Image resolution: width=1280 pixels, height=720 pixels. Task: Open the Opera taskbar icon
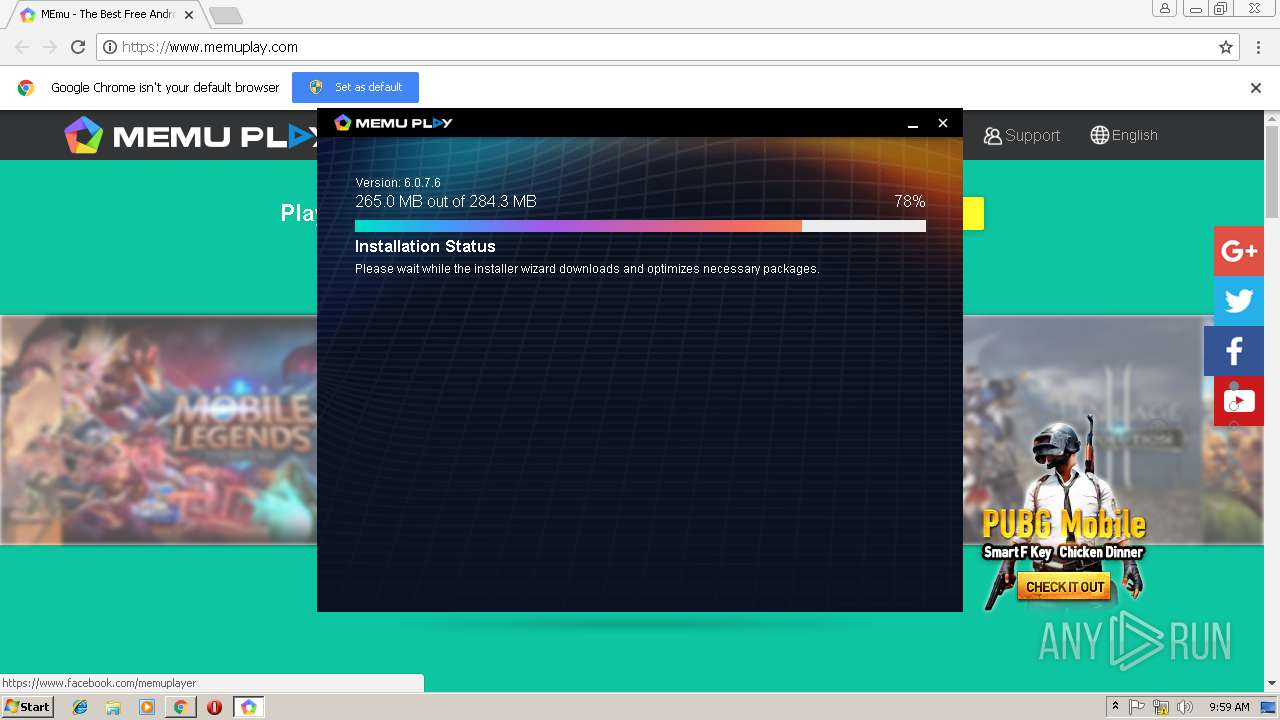pos(214,707)
